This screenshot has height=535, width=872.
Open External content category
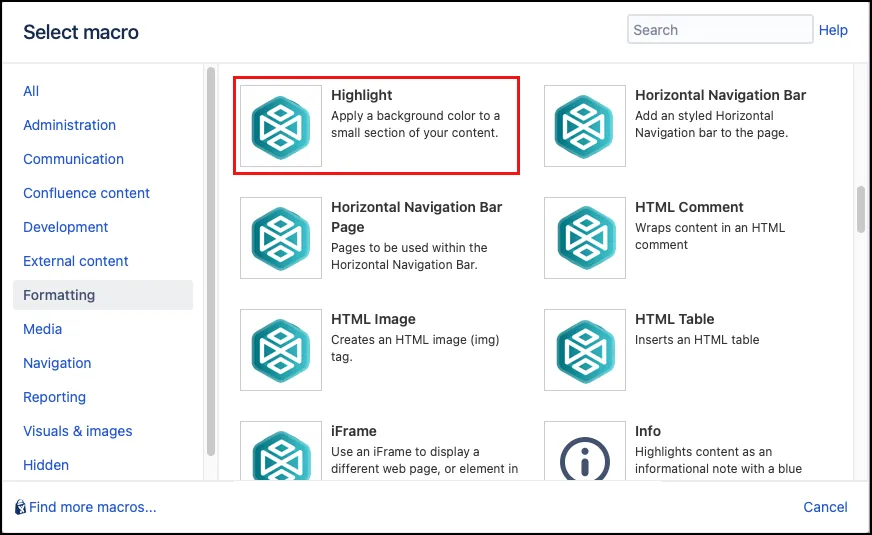tap(76, 261)
